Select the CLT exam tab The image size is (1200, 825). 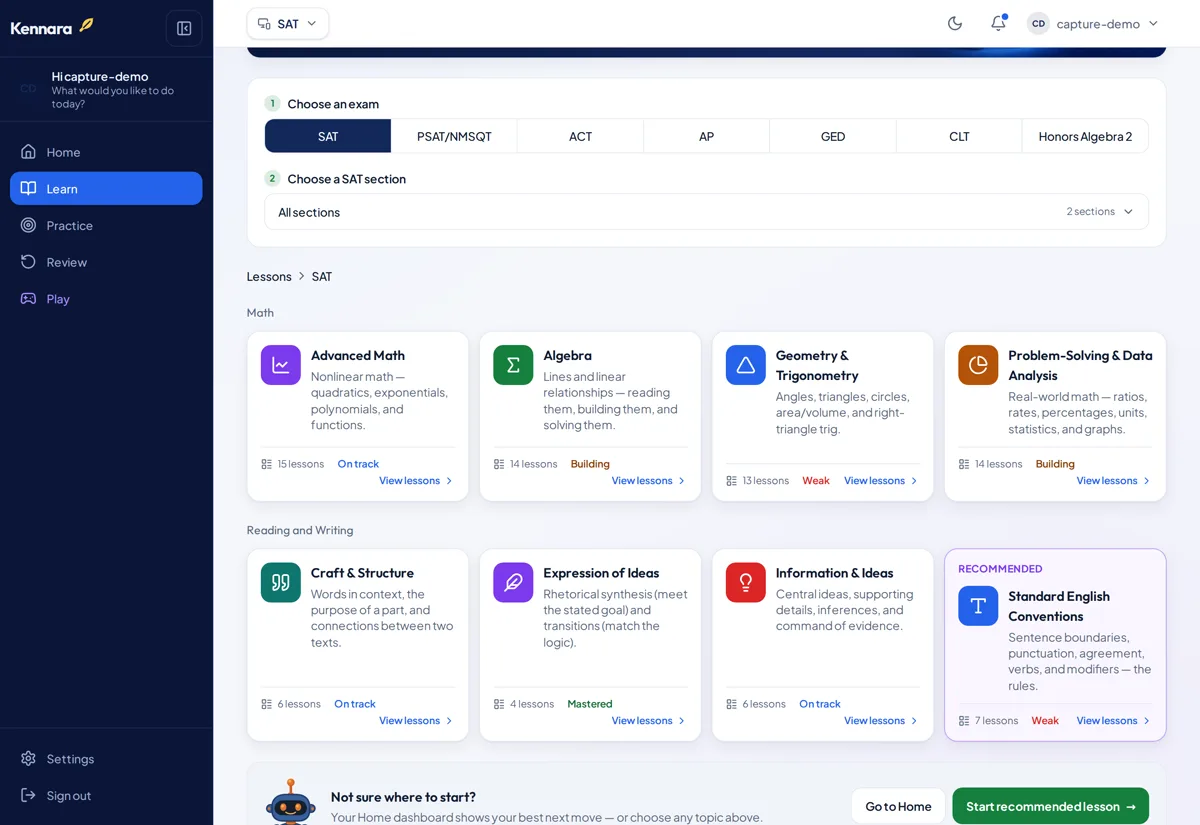coord(959,136)
